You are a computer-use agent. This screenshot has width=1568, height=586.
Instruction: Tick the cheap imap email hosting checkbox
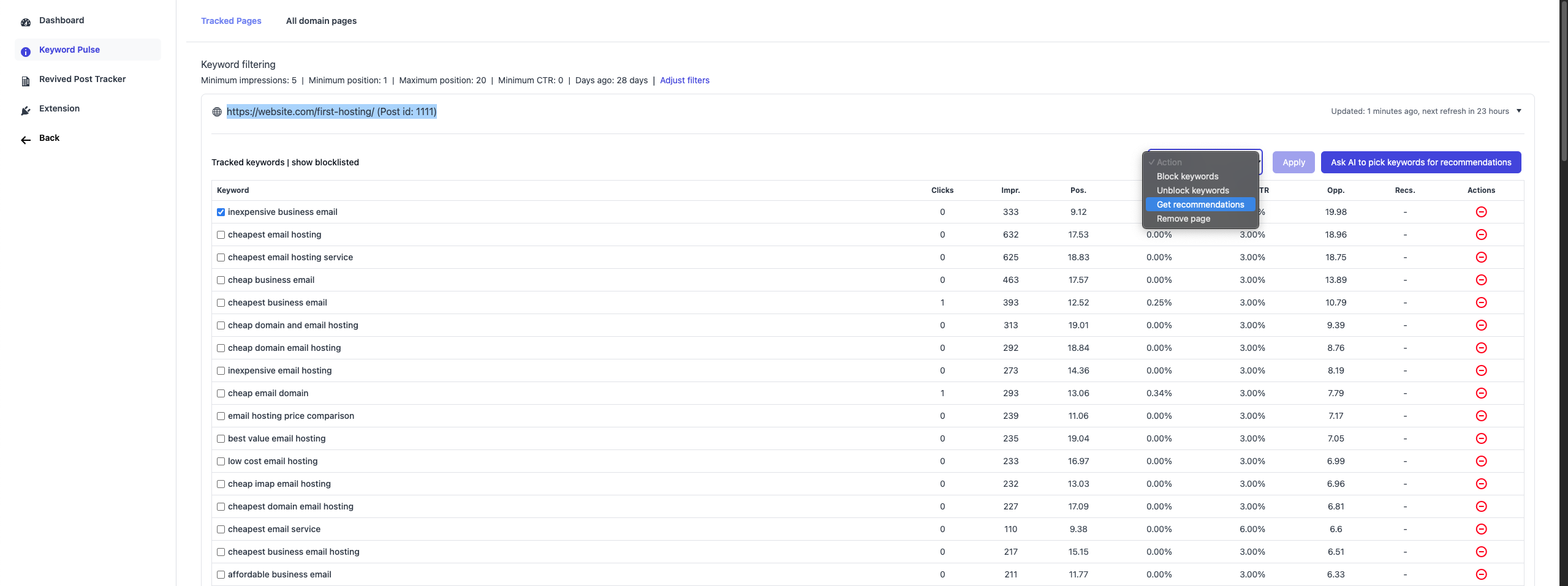(221, 484)
